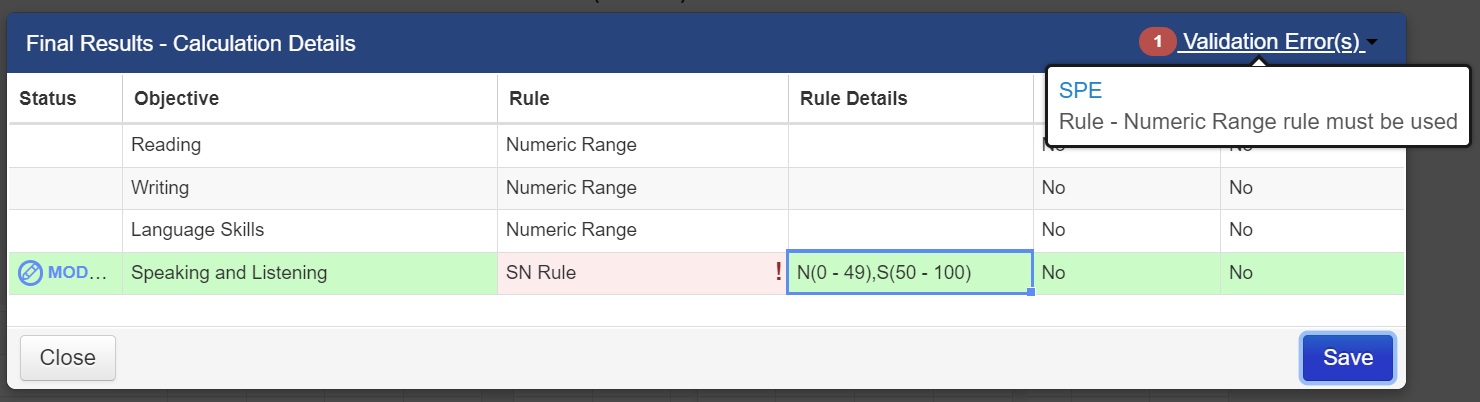Click the Rule column header
1480x402 pixels.
click(529, 98)
